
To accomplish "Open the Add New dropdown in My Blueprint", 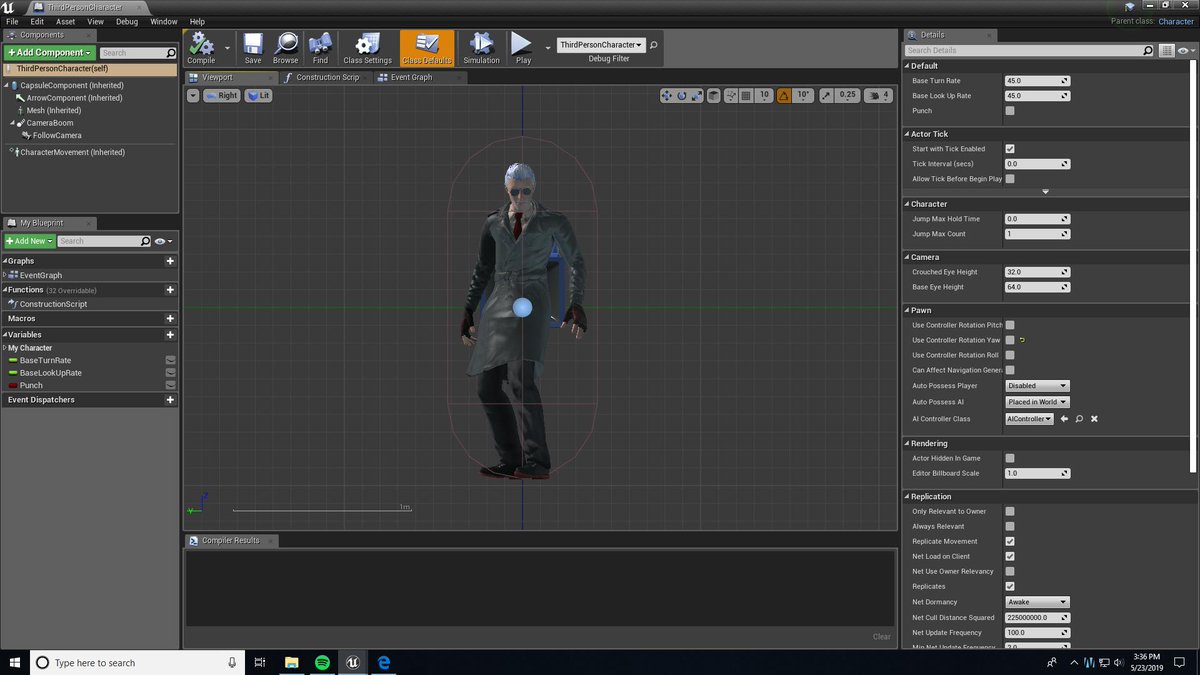I will pyautogui.click(x=29, y=241).
